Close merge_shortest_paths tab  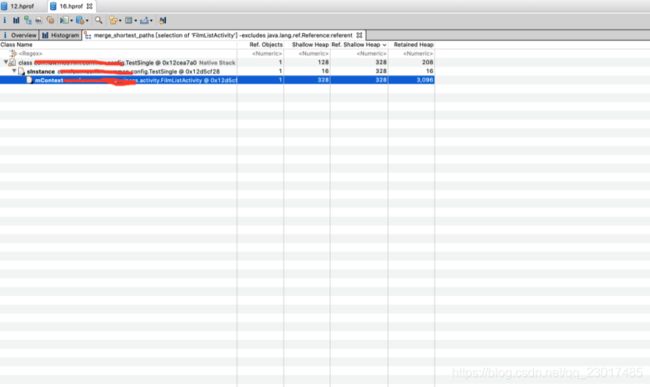pyautogui.click(x=359, y=35)
